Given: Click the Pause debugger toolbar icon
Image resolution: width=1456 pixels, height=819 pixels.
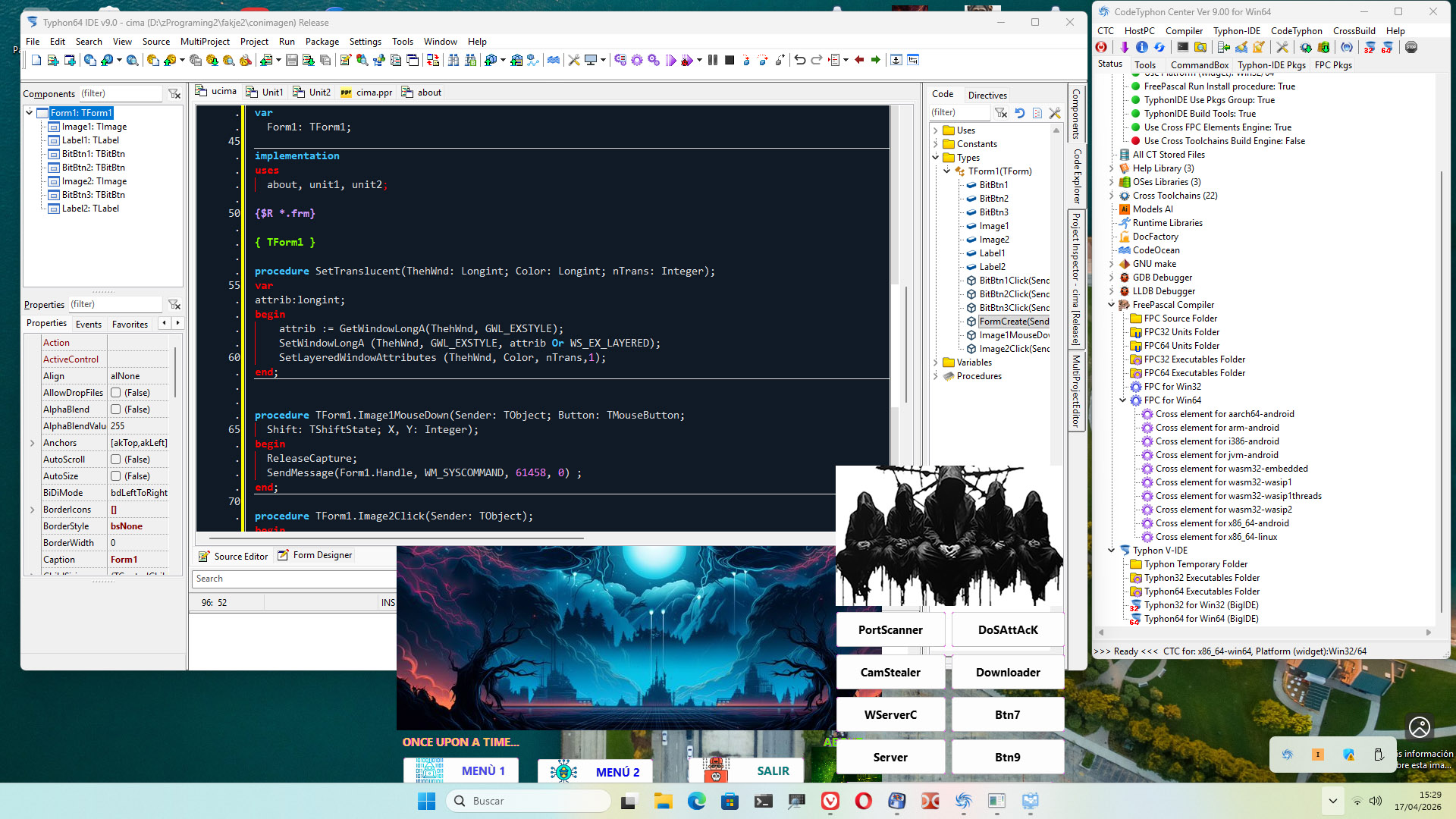Looking at the screenshot, I should coord(713,60).
